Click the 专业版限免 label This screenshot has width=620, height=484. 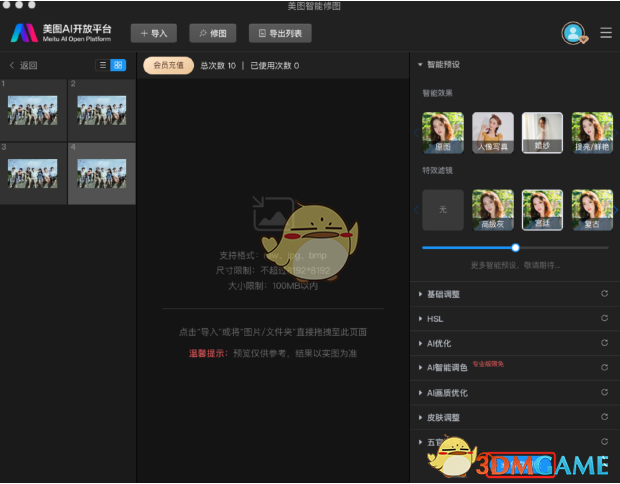coord(488,364)
